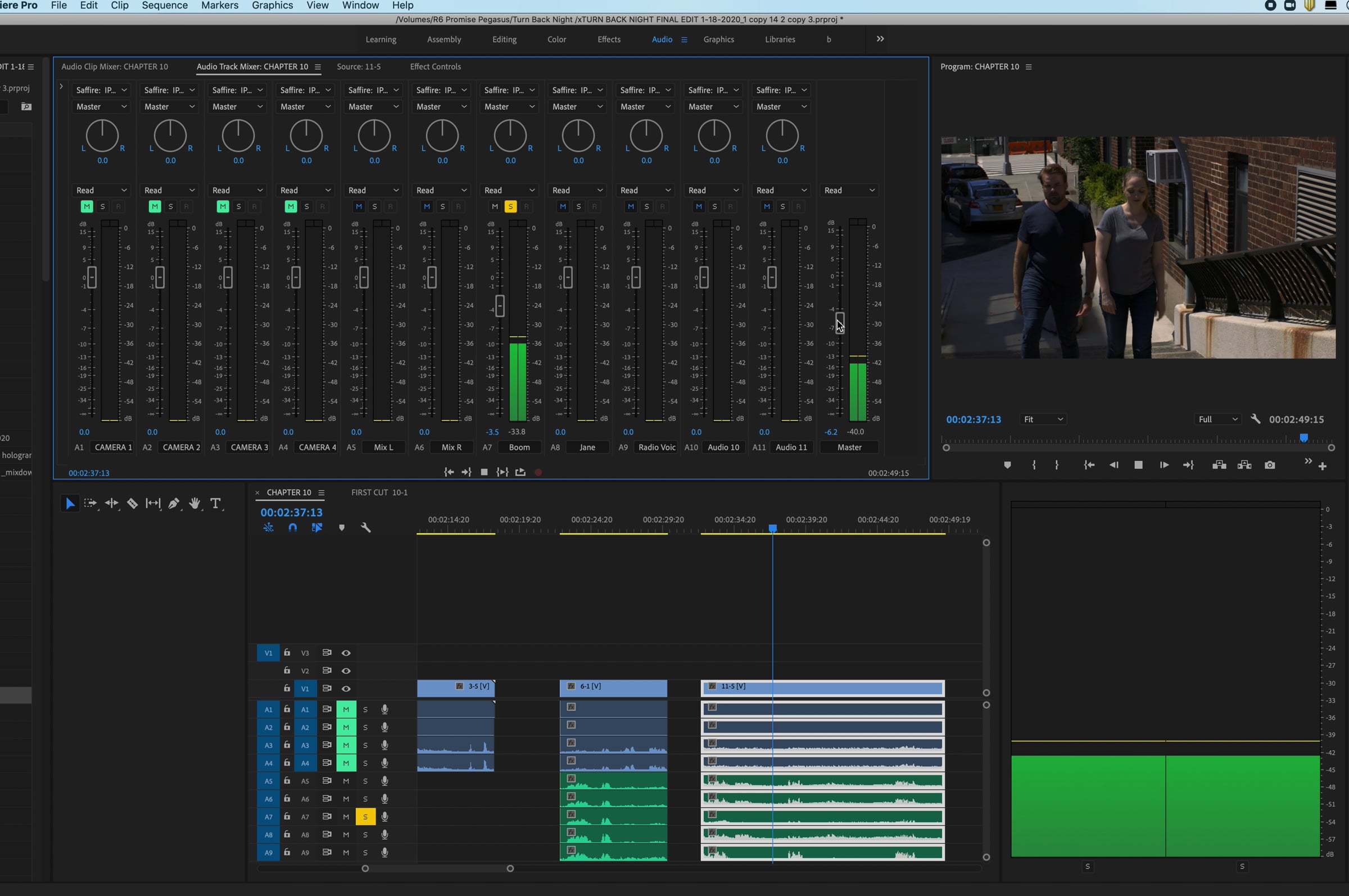Select the Hand tool
The height and width of the screenshot is (896, 1349).
click(x=195, y=504)
